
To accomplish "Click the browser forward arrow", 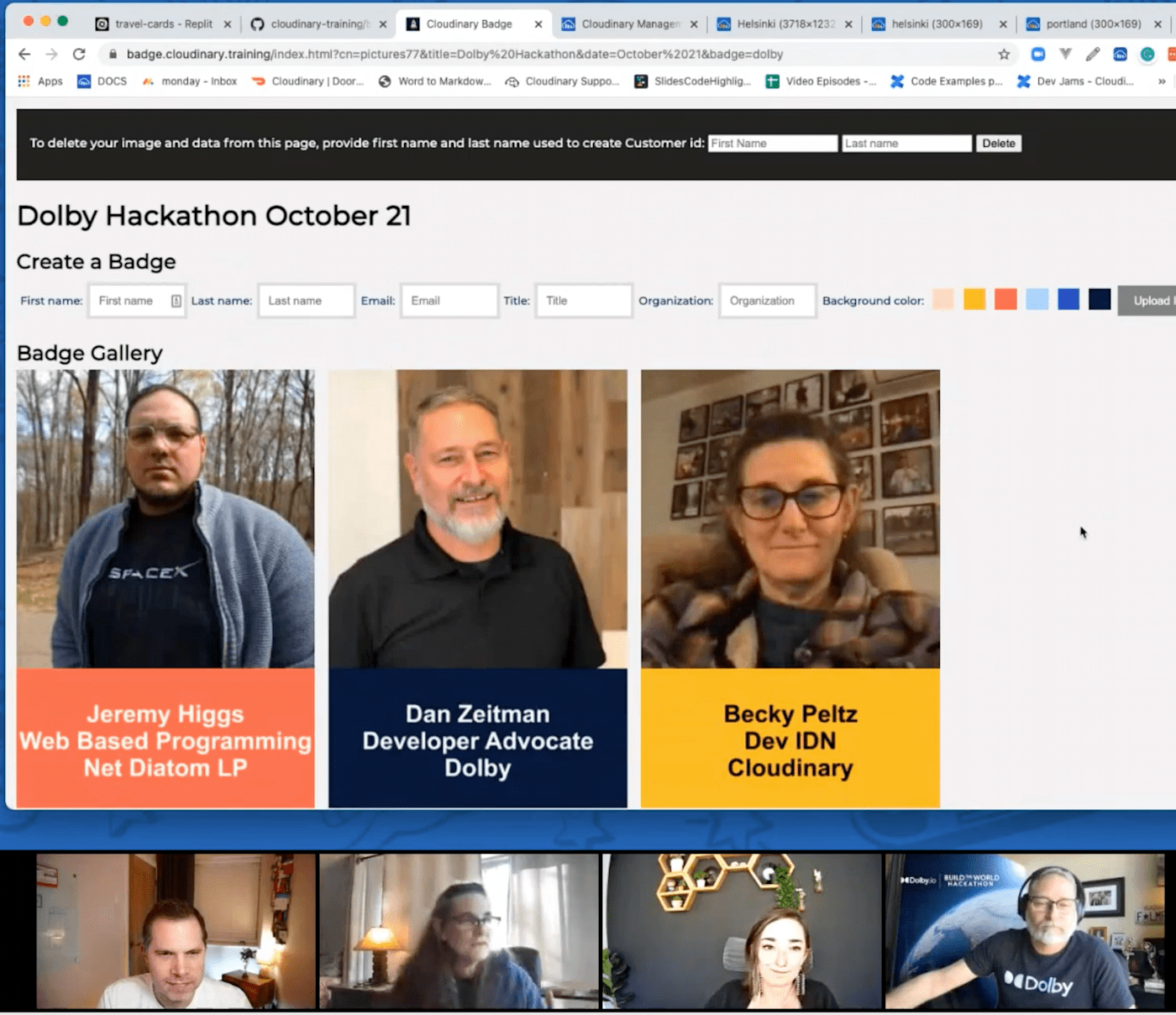I will click(x=51, y=54).
